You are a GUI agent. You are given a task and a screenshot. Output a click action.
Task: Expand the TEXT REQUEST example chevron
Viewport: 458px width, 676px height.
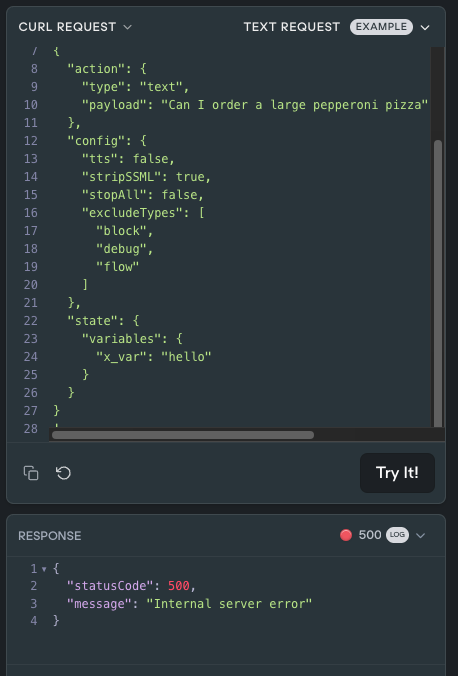pos(425,27)
